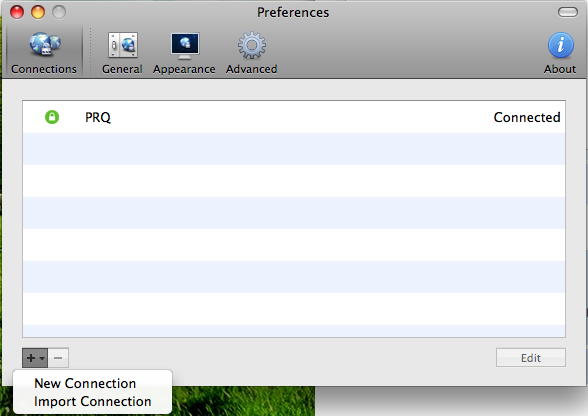
Task: Open the About info icon
Action: 561,45
